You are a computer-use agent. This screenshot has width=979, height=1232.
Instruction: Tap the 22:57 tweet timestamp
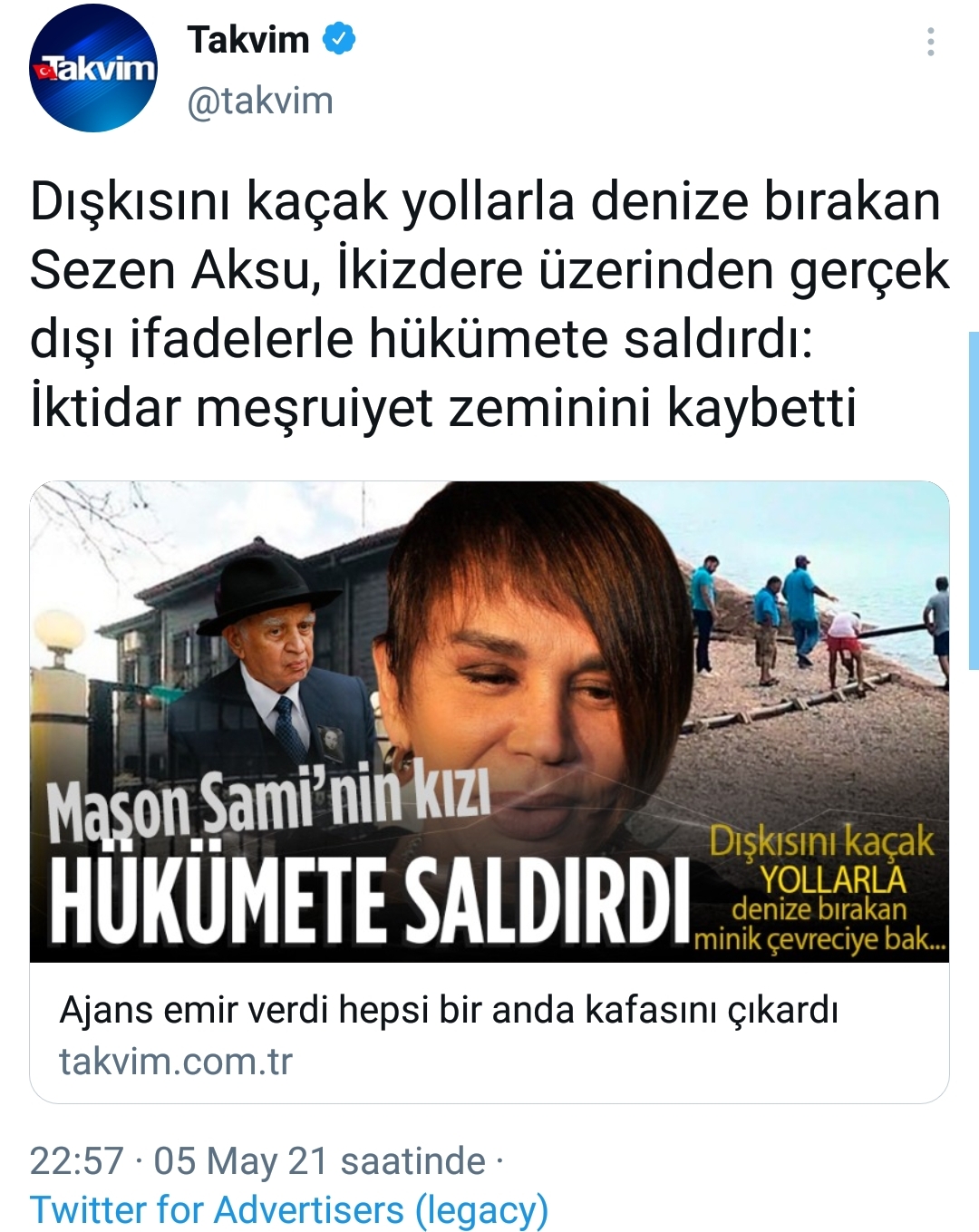pos(76,1160)
